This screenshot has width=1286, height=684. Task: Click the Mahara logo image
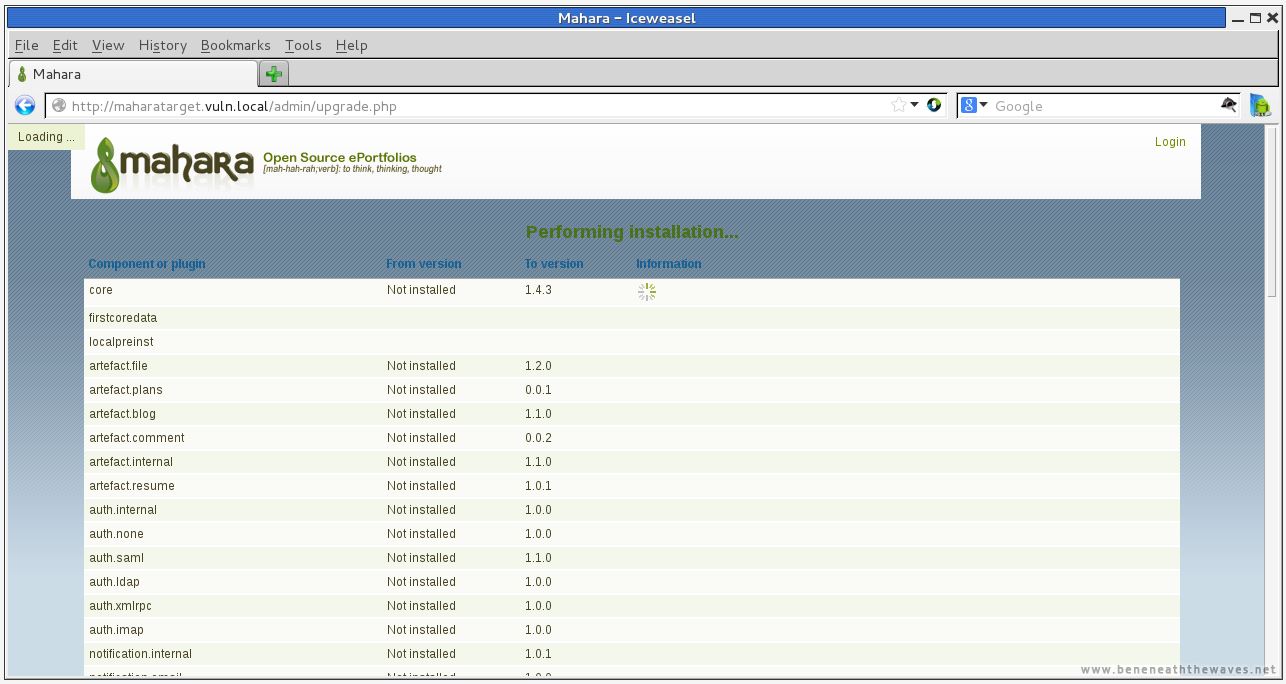pos(172,163)
